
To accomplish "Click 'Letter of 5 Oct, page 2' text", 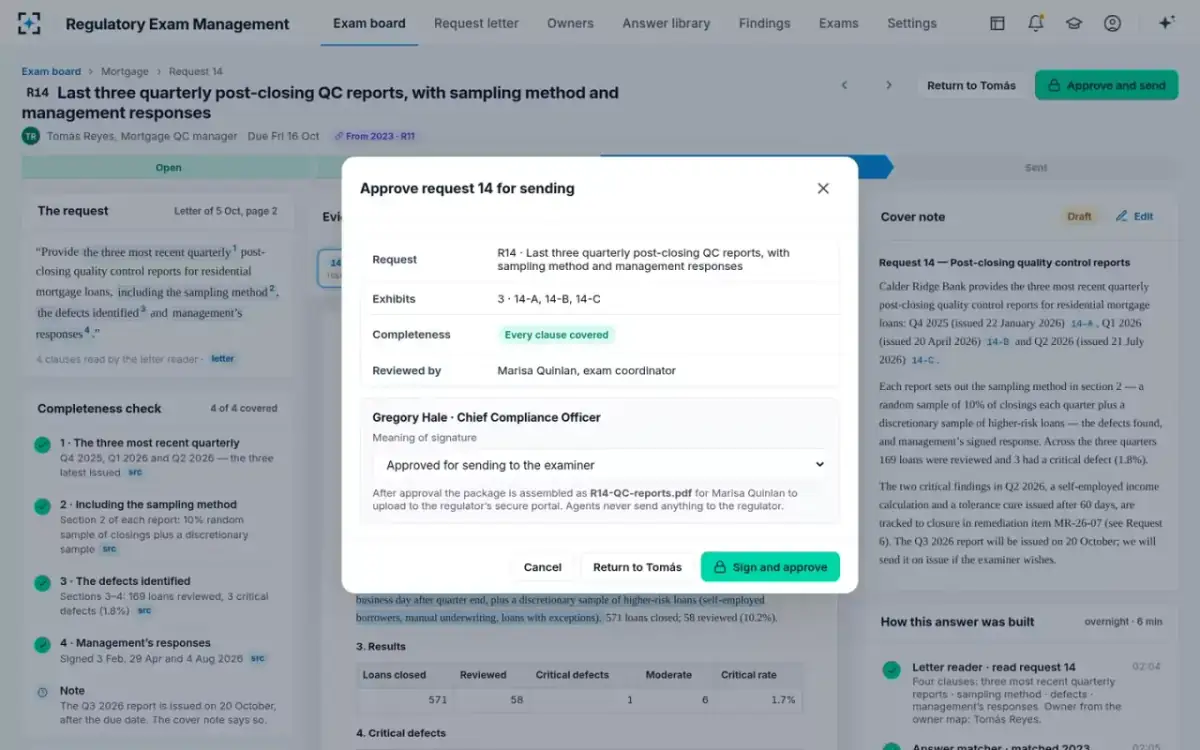I will point(226,211).
